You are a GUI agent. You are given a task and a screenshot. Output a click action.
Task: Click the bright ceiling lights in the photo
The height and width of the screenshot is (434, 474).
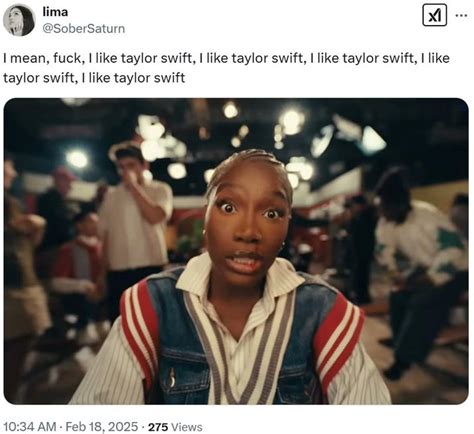(x=292, y=122)
